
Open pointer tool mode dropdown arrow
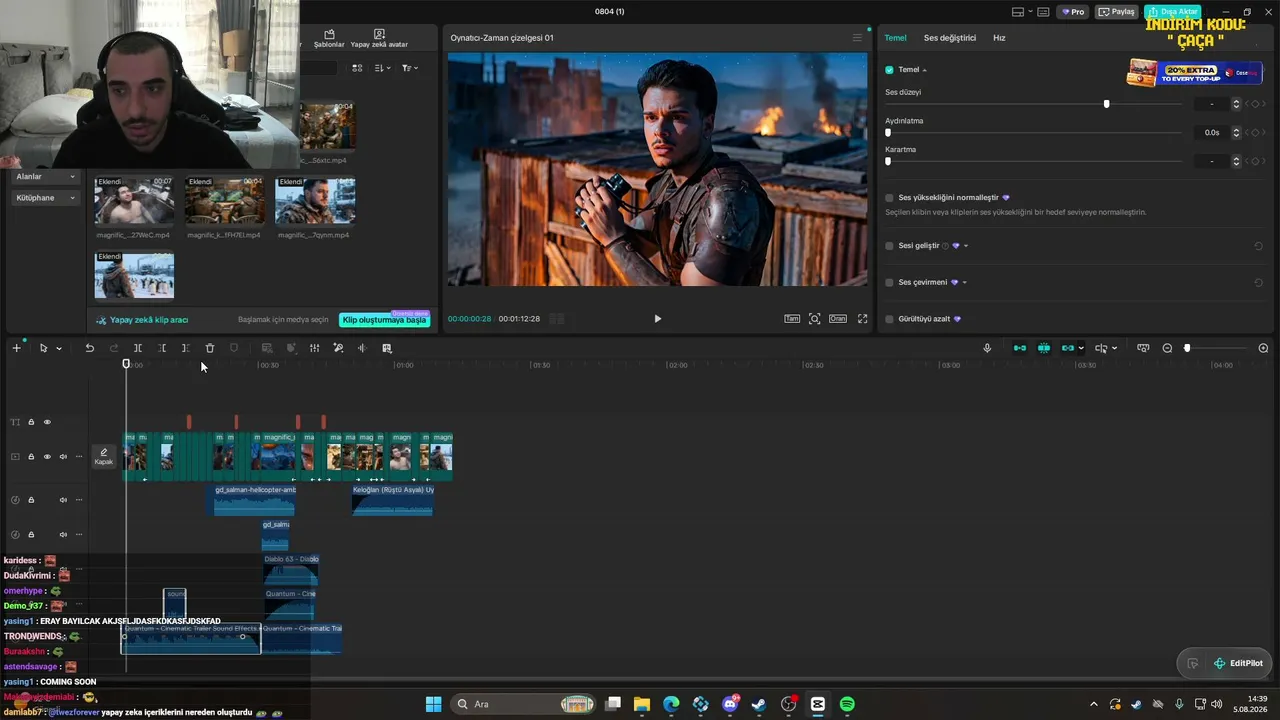(59, 349)
